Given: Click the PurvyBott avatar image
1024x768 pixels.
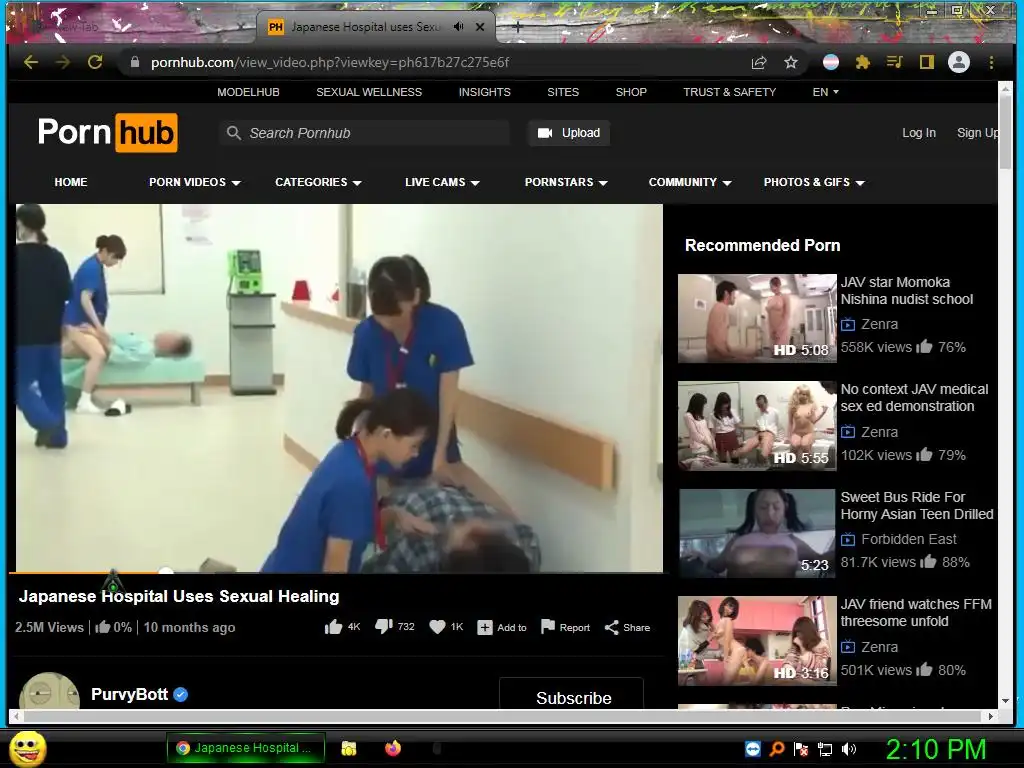Looking at the screenshot, I should pos(50,691).
